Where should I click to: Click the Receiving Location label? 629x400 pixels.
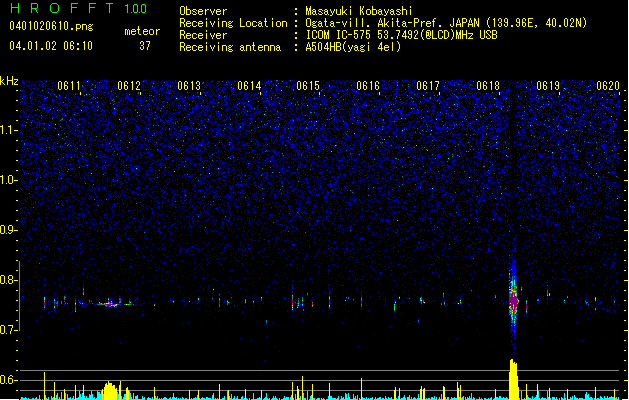[233, 23]
